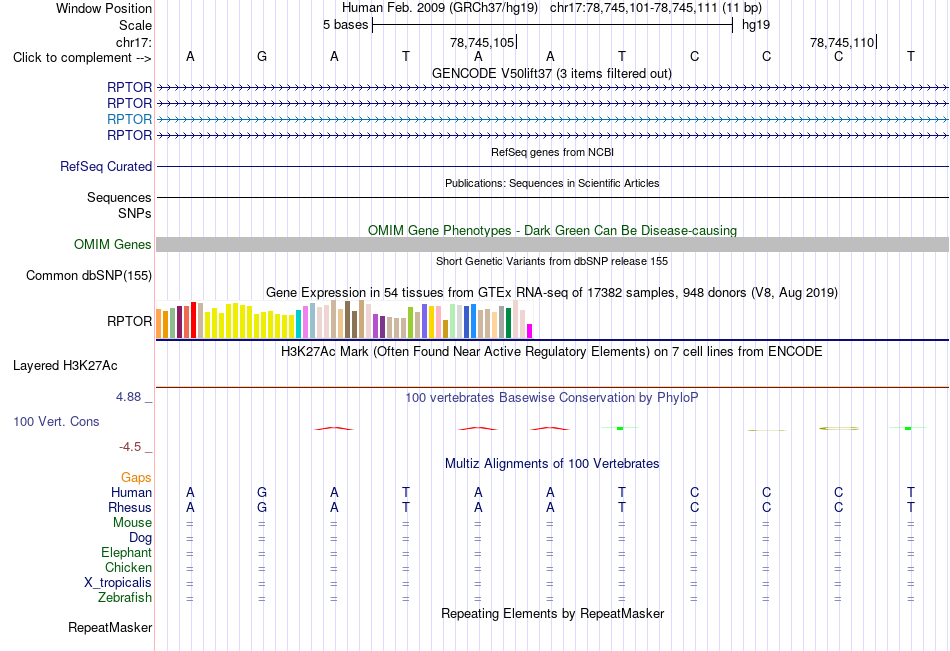
Task: Click the 'Sequences' track label
Action: coord(119,198)
